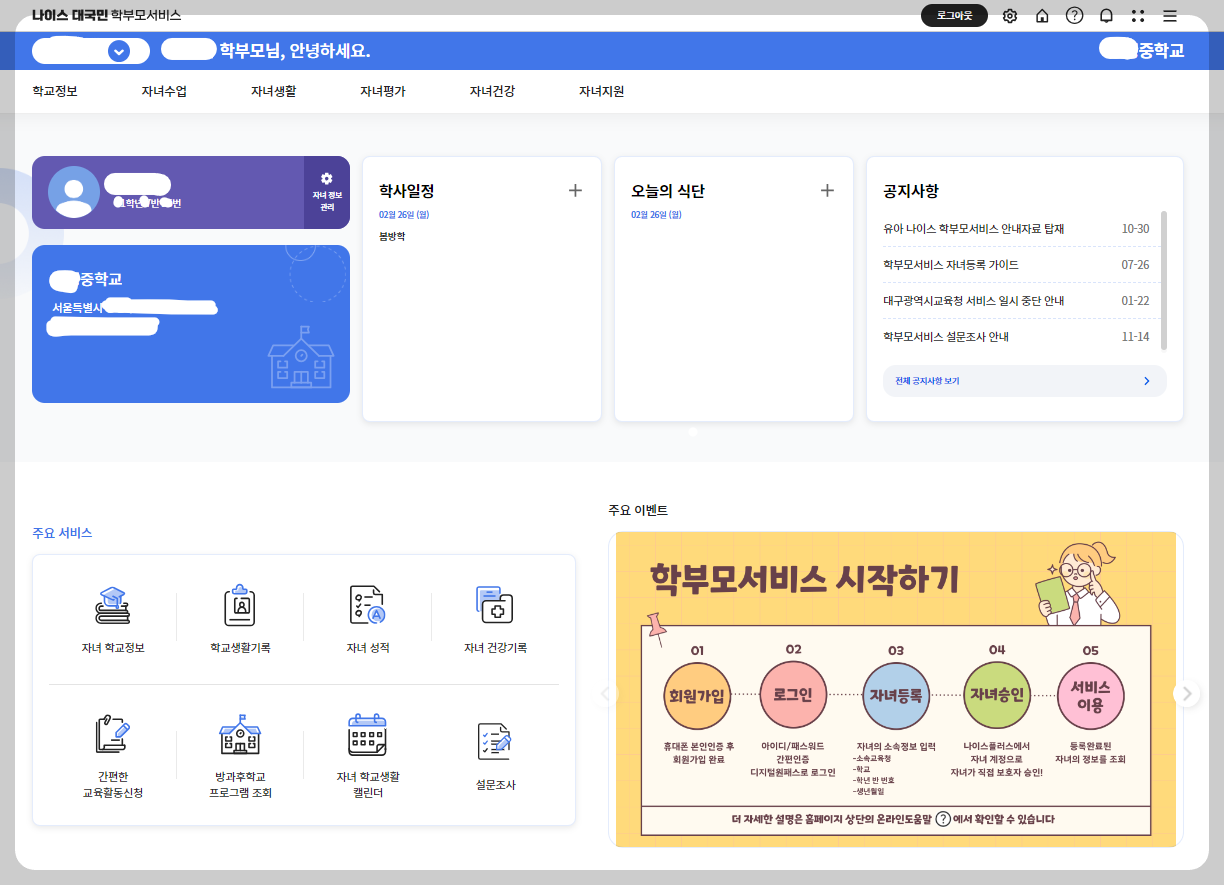This screenshot has height=885, width=1224.
Task: Open the 자녀건강 menu
Action: click(489, 90)
